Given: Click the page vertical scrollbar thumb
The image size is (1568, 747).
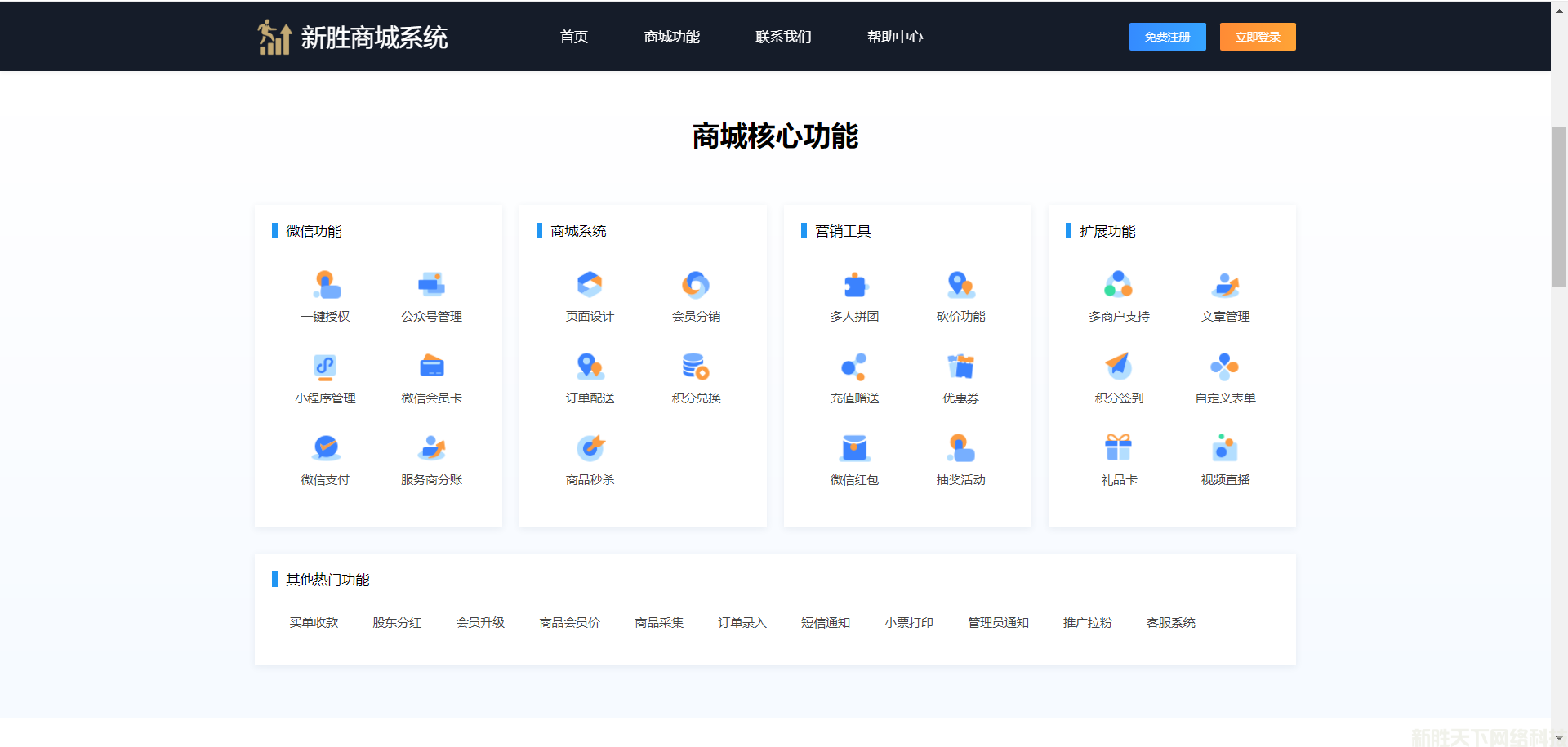Looking at the screenshot, I should [1559, 207].
